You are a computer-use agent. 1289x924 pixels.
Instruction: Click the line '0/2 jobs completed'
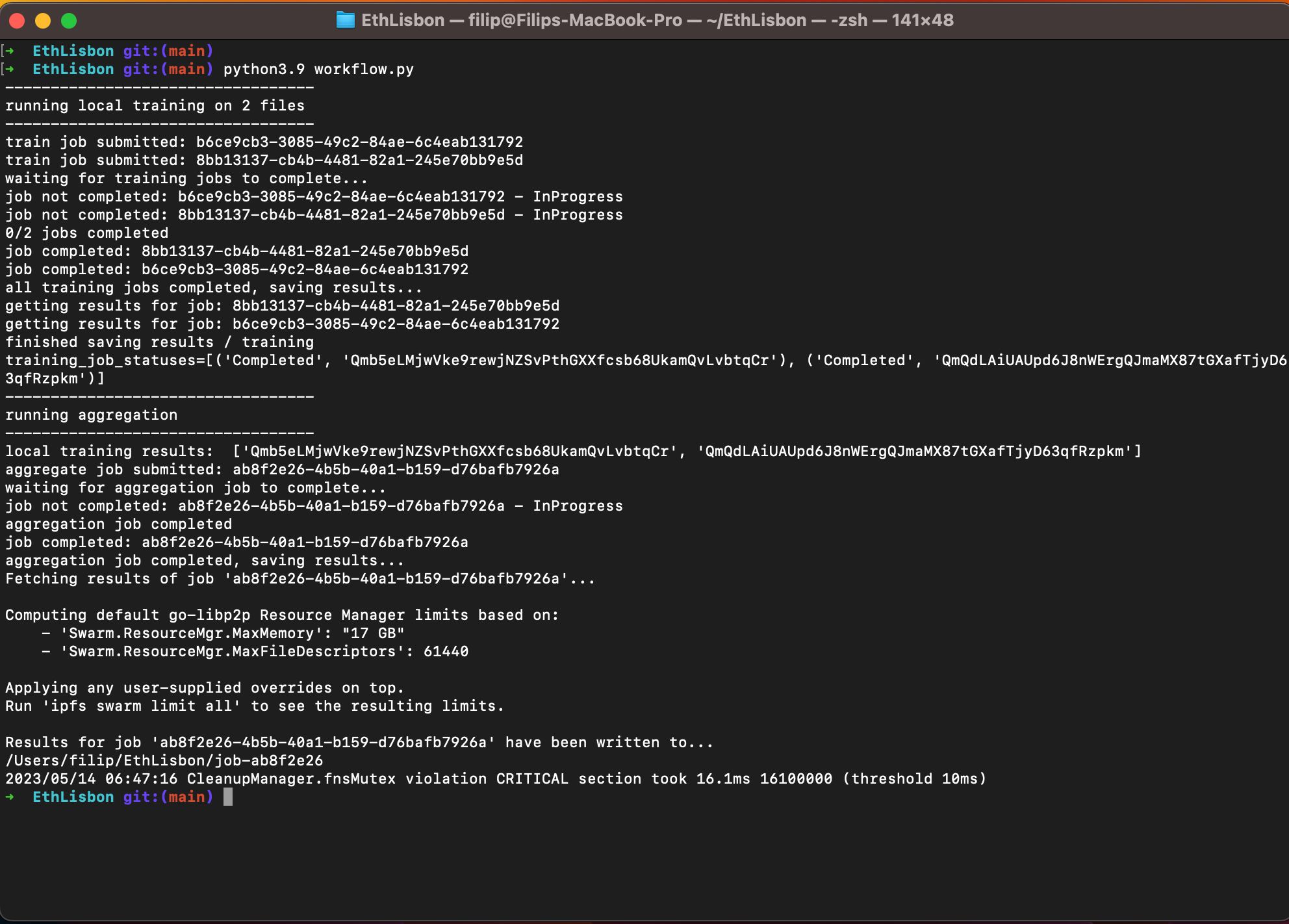tap(86, 233)
